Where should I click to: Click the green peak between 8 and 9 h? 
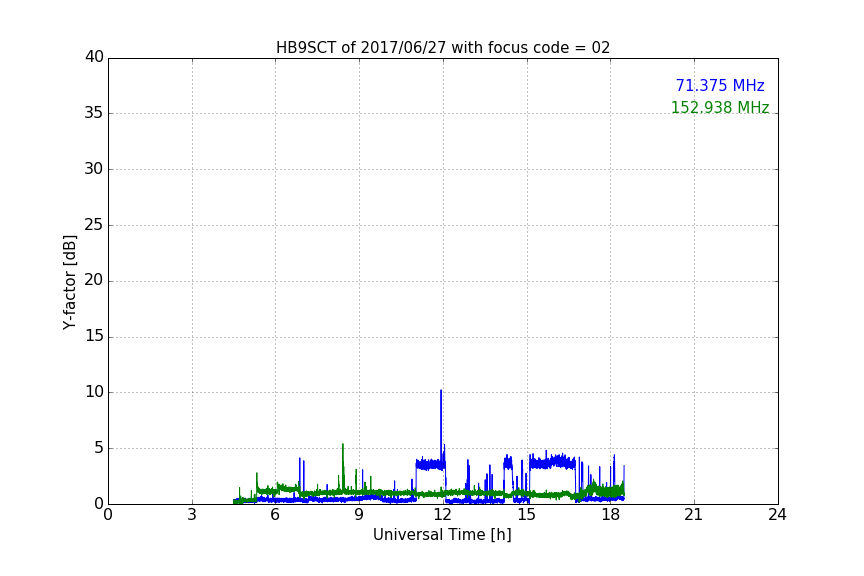pyautogui.click(x=342, y=446)
